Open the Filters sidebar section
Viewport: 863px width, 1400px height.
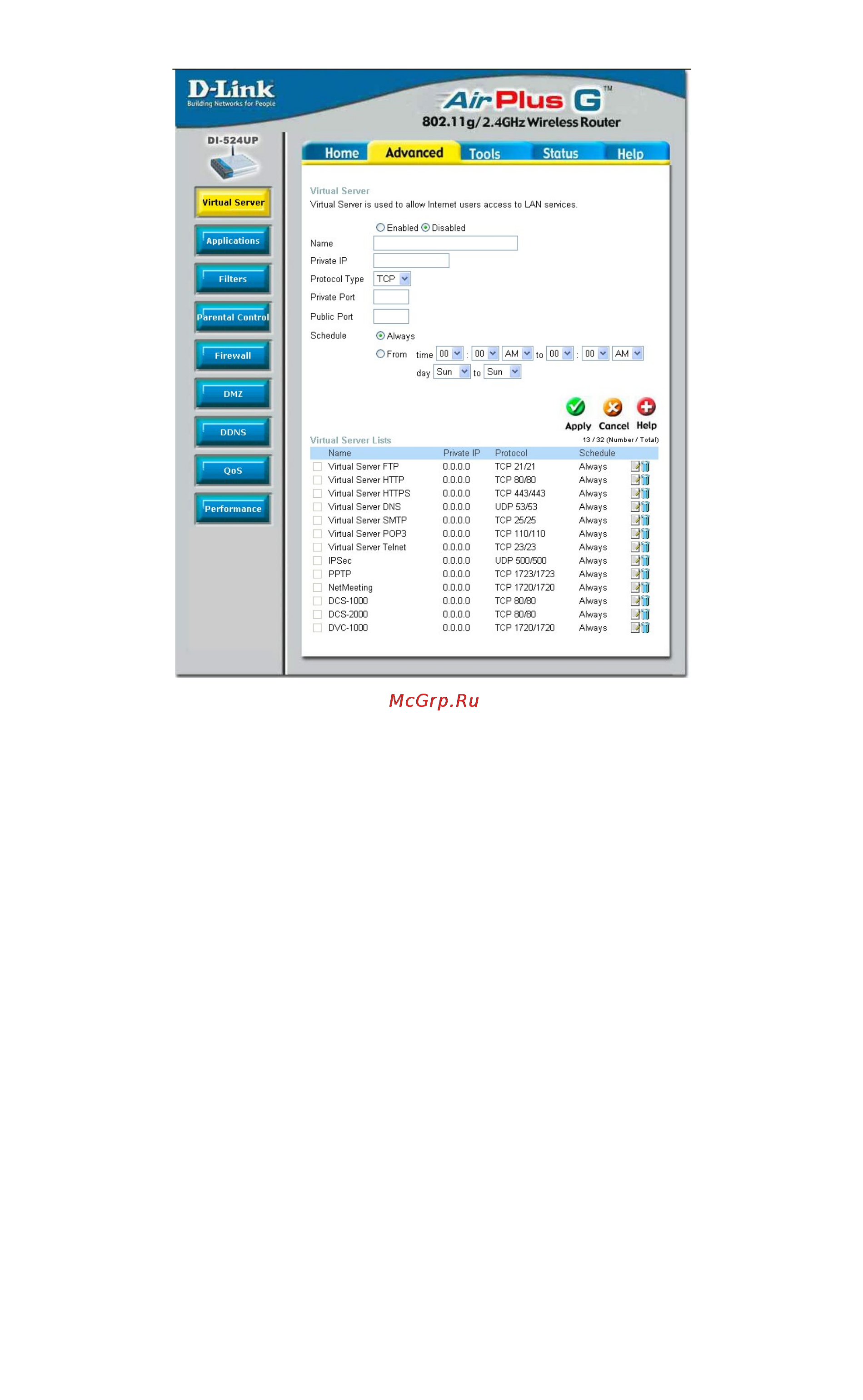(233, 279)
